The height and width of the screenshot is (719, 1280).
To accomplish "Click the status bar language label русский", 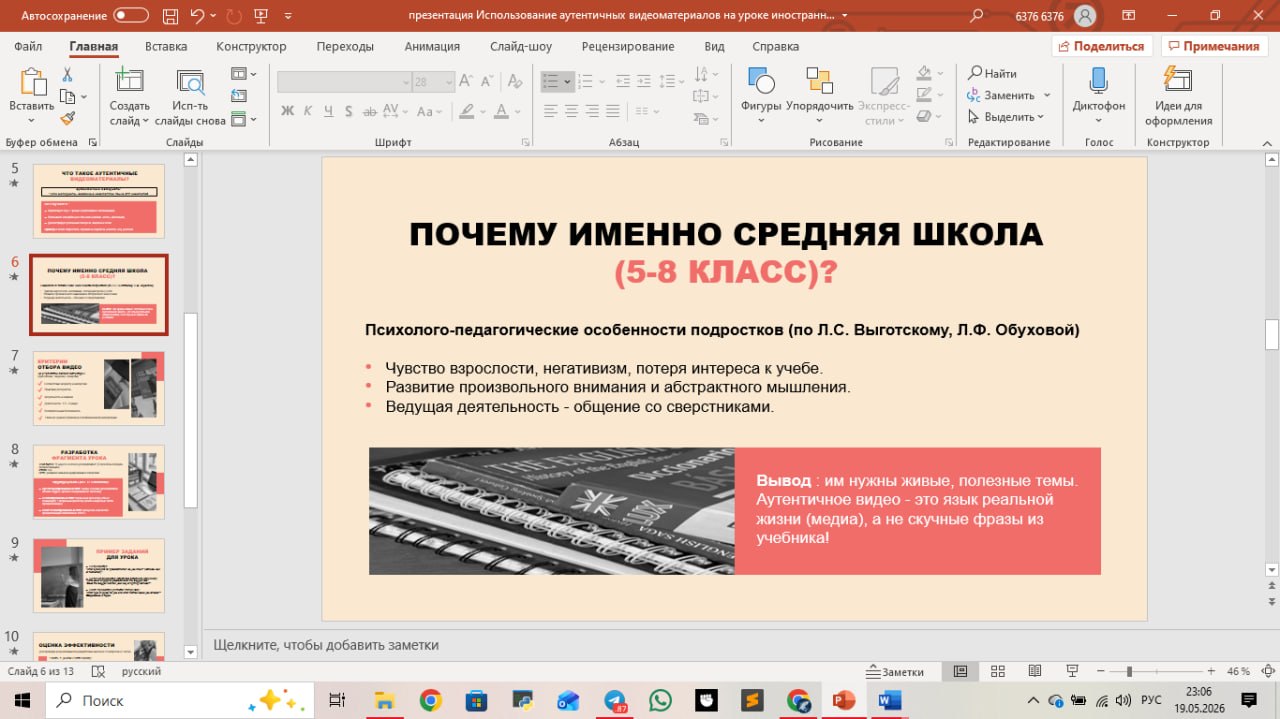I will [141, 672].
